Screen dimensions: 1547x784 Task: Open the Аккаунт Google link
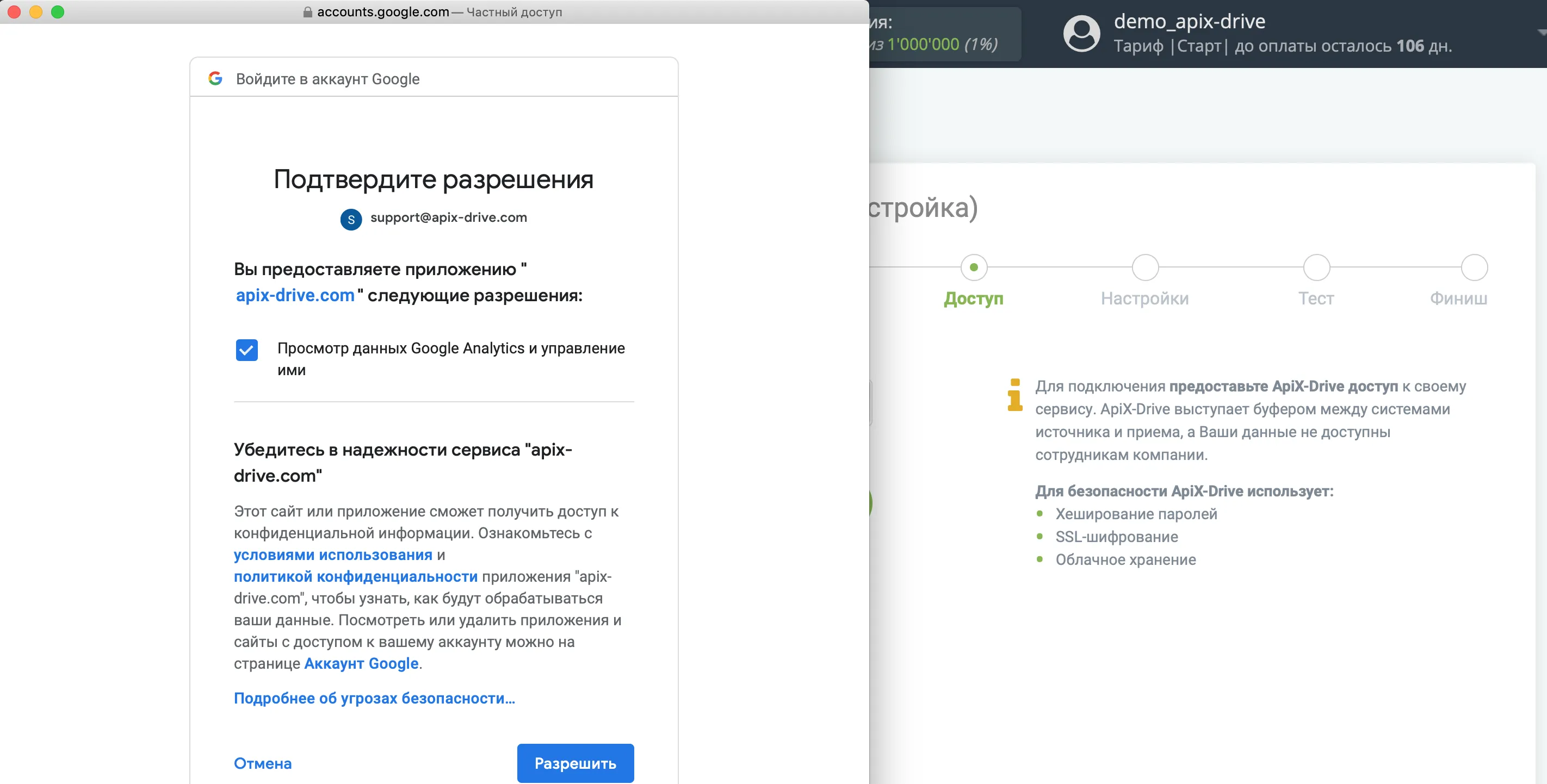click(361, 663)
